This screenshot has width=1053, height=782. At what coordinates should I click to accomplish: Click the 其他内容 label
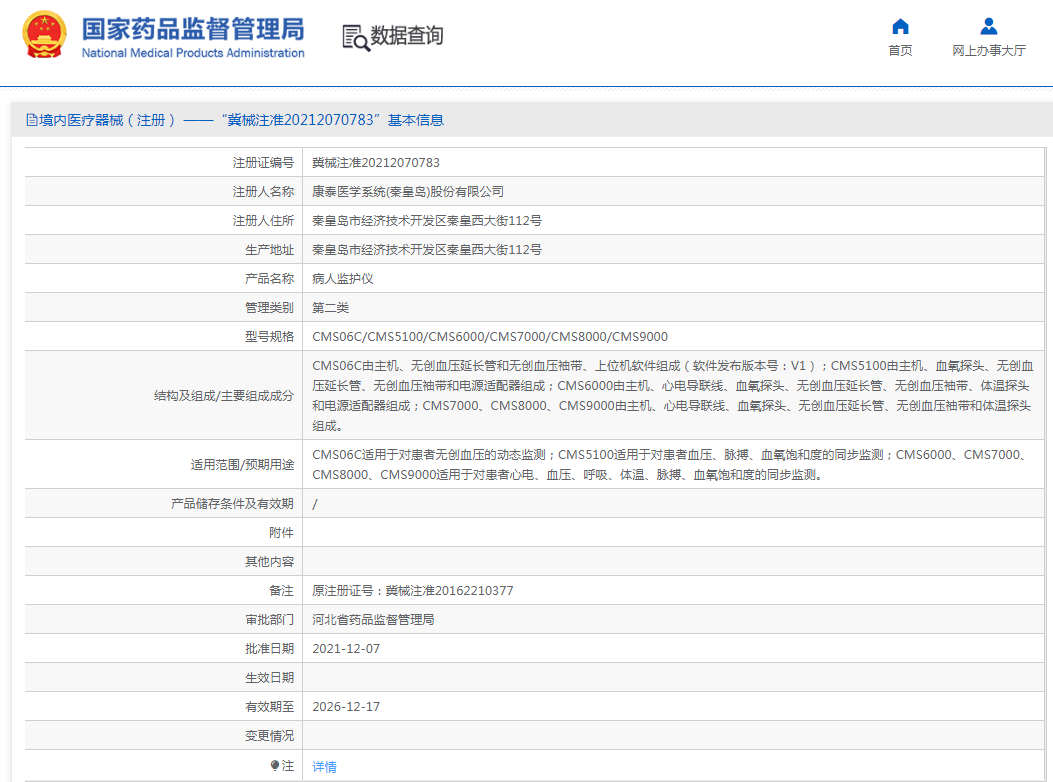click(269, 562)
